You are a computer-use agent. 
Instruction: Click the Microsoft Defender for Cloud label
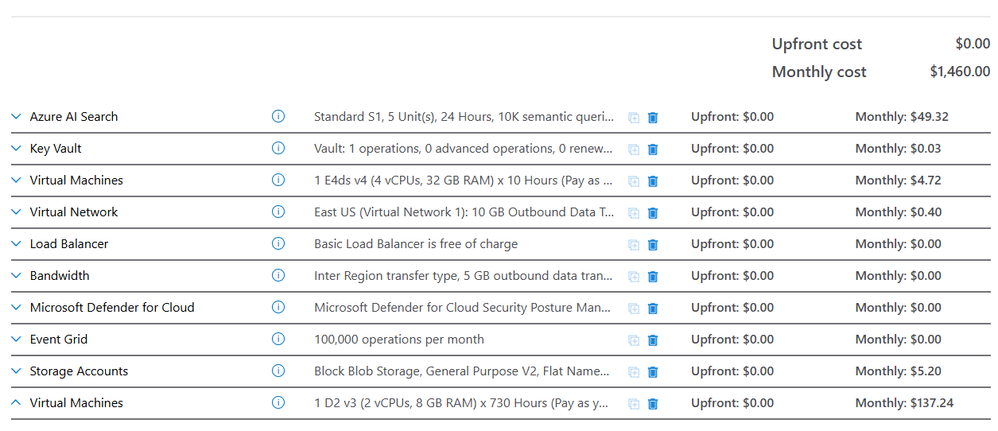point(112,308)
